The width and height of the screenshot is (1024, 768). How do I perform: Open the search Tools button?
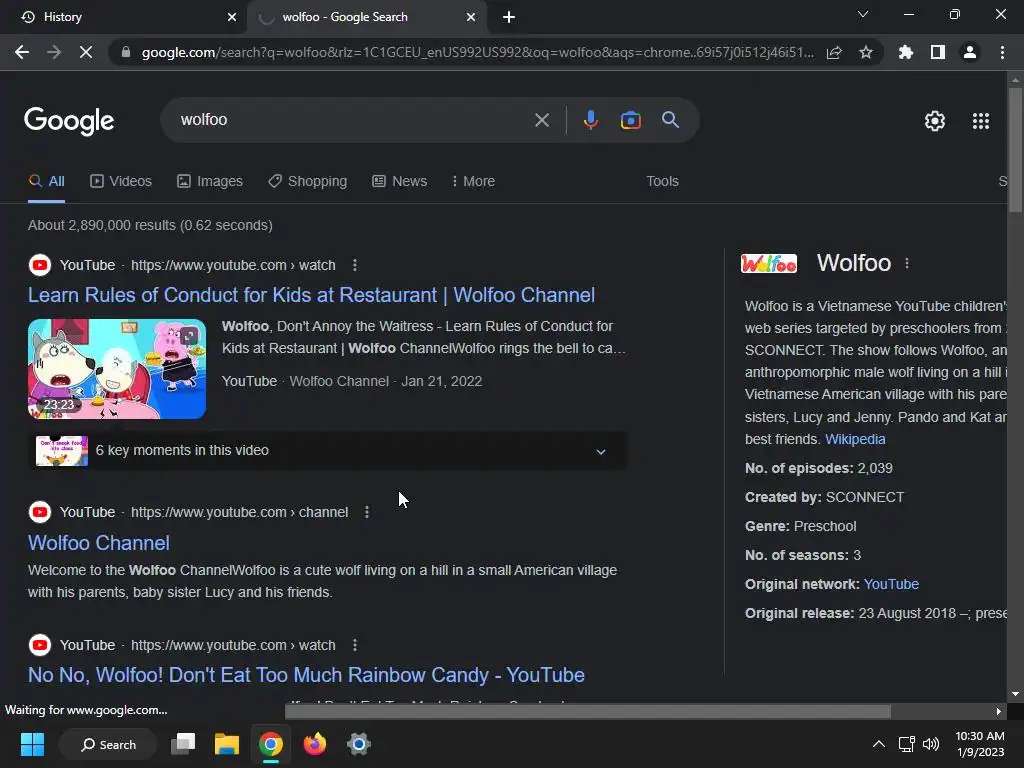tap(662, 182)
